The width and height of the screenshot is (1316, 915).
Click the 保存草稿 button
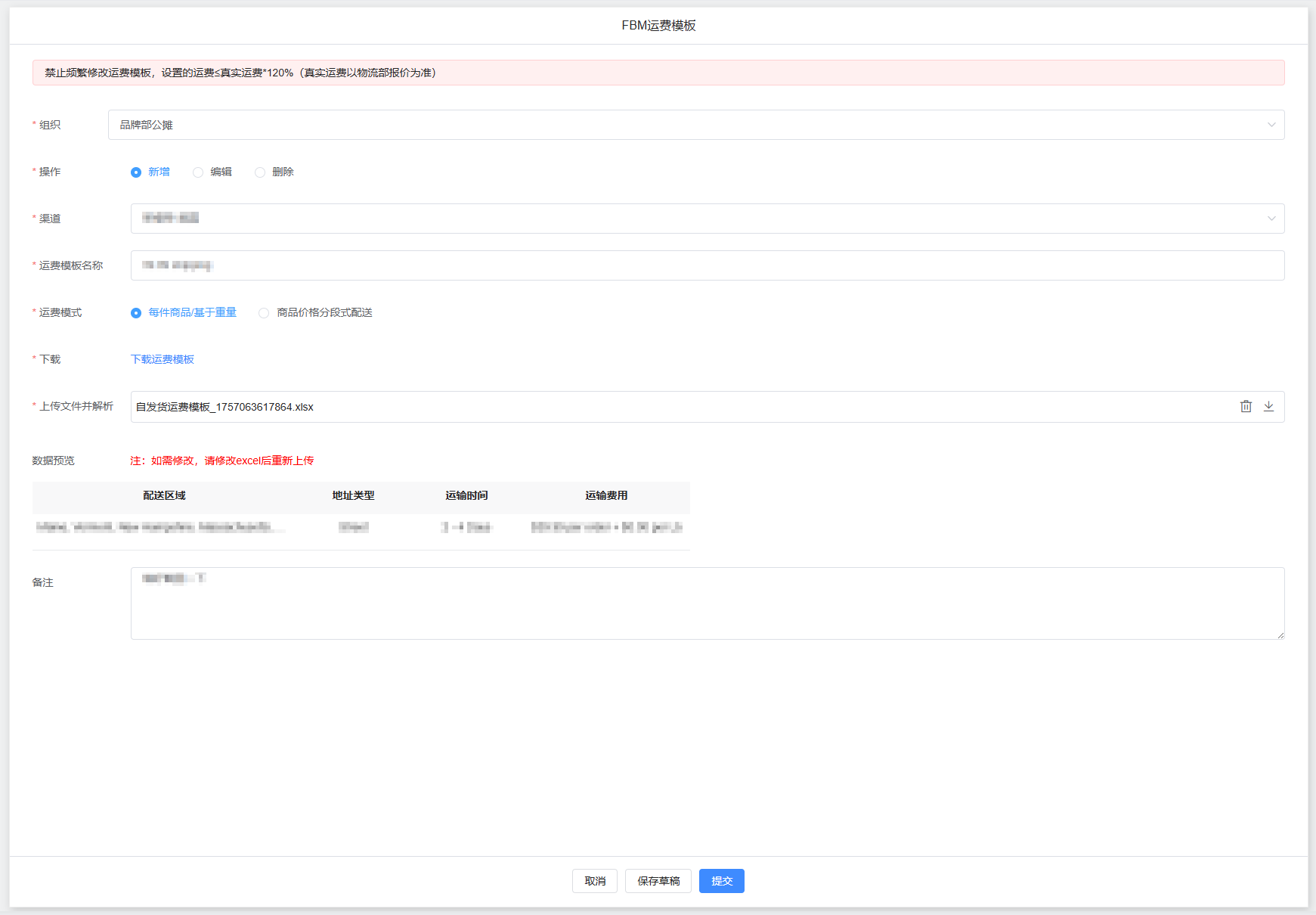click(x=658, y=881)
